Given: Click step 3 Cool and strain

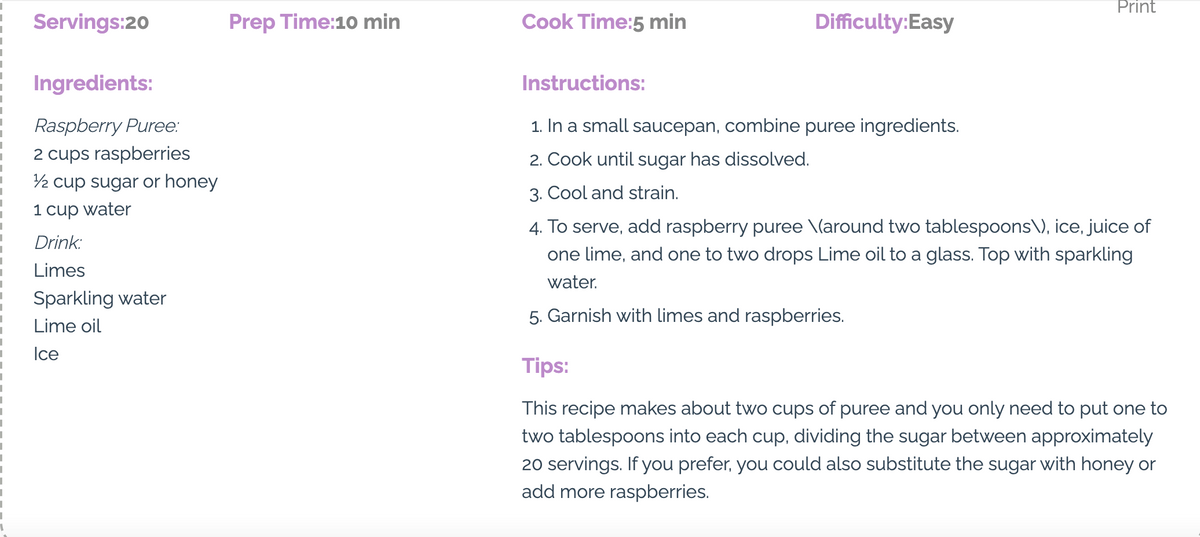Looking at the screenshot, I should 604,193.
